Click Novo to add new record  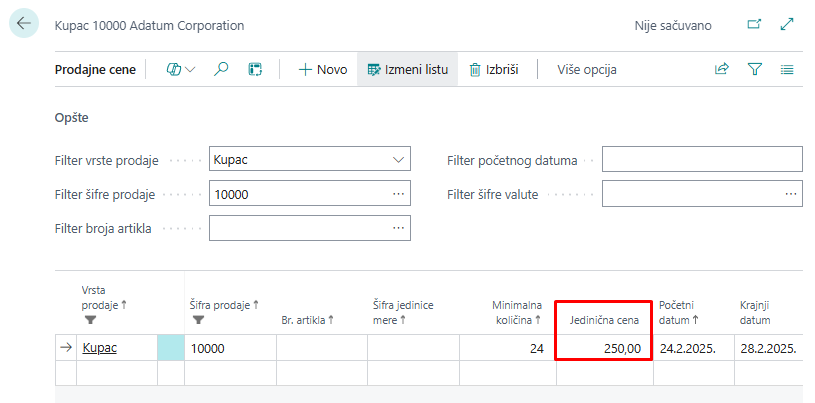tap(323, 69)
